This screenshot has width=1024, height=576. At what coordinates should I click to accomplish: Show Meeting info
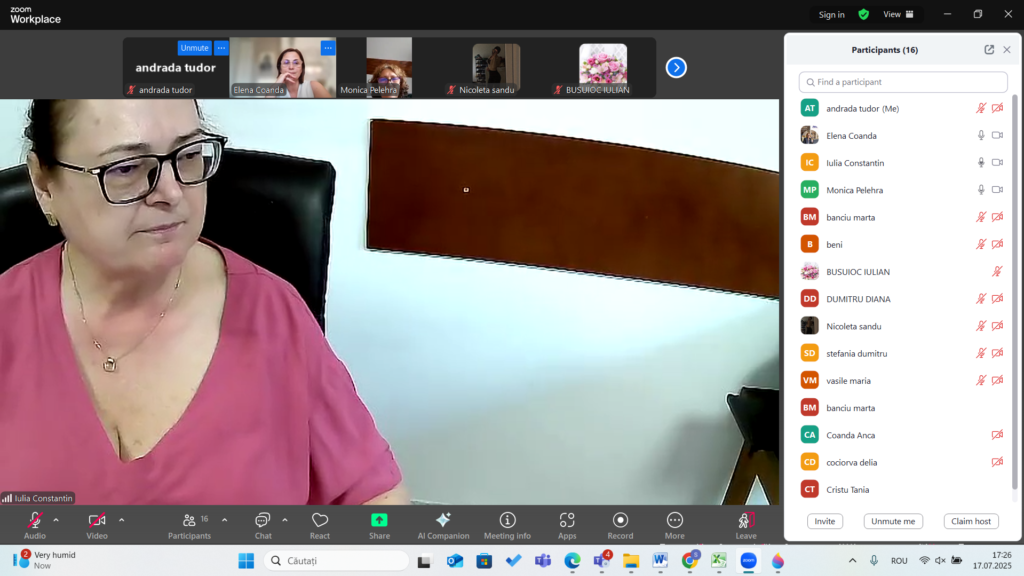tap(507, 524)
